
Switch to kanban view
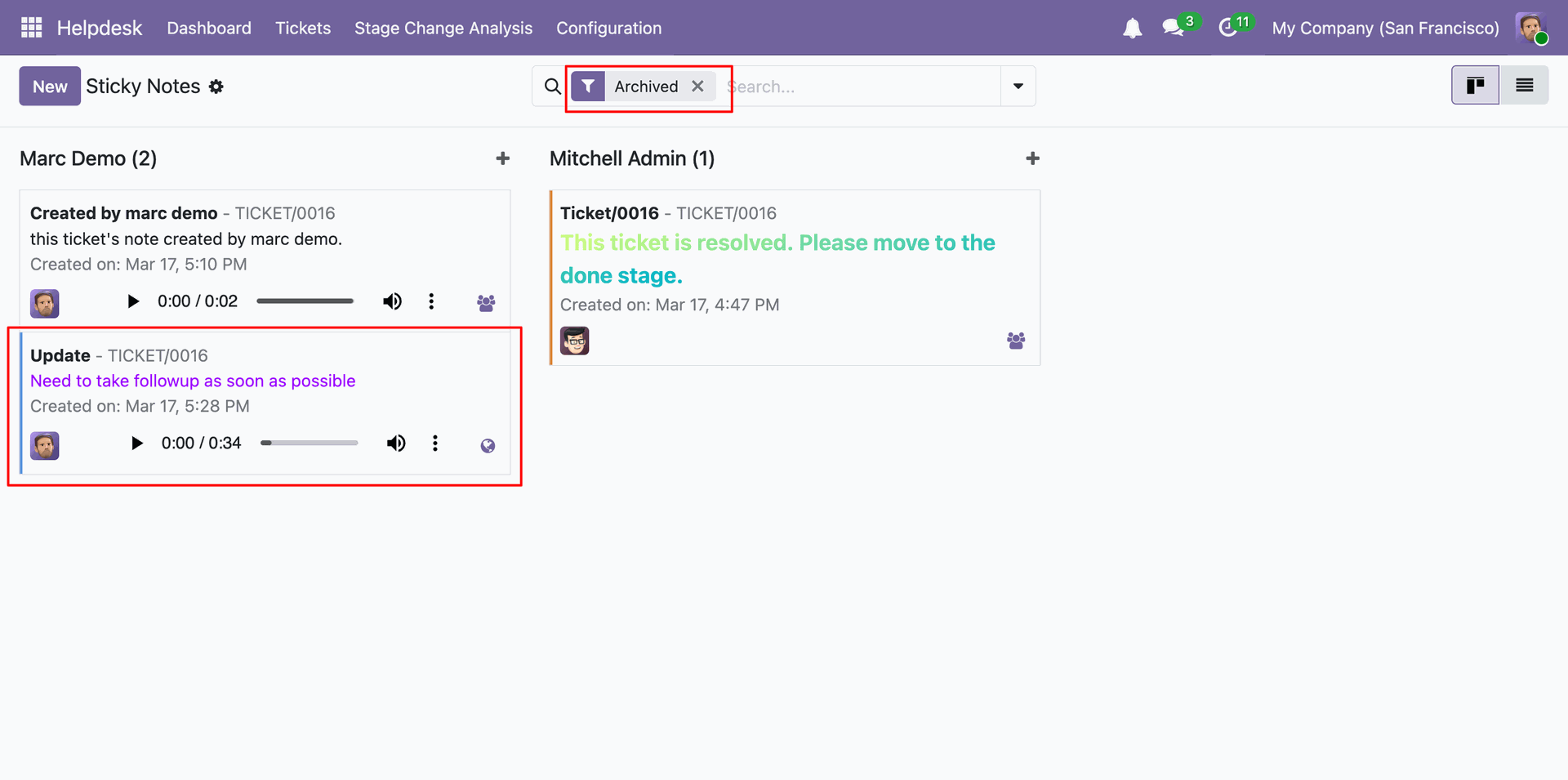[x=1475, y=85]
